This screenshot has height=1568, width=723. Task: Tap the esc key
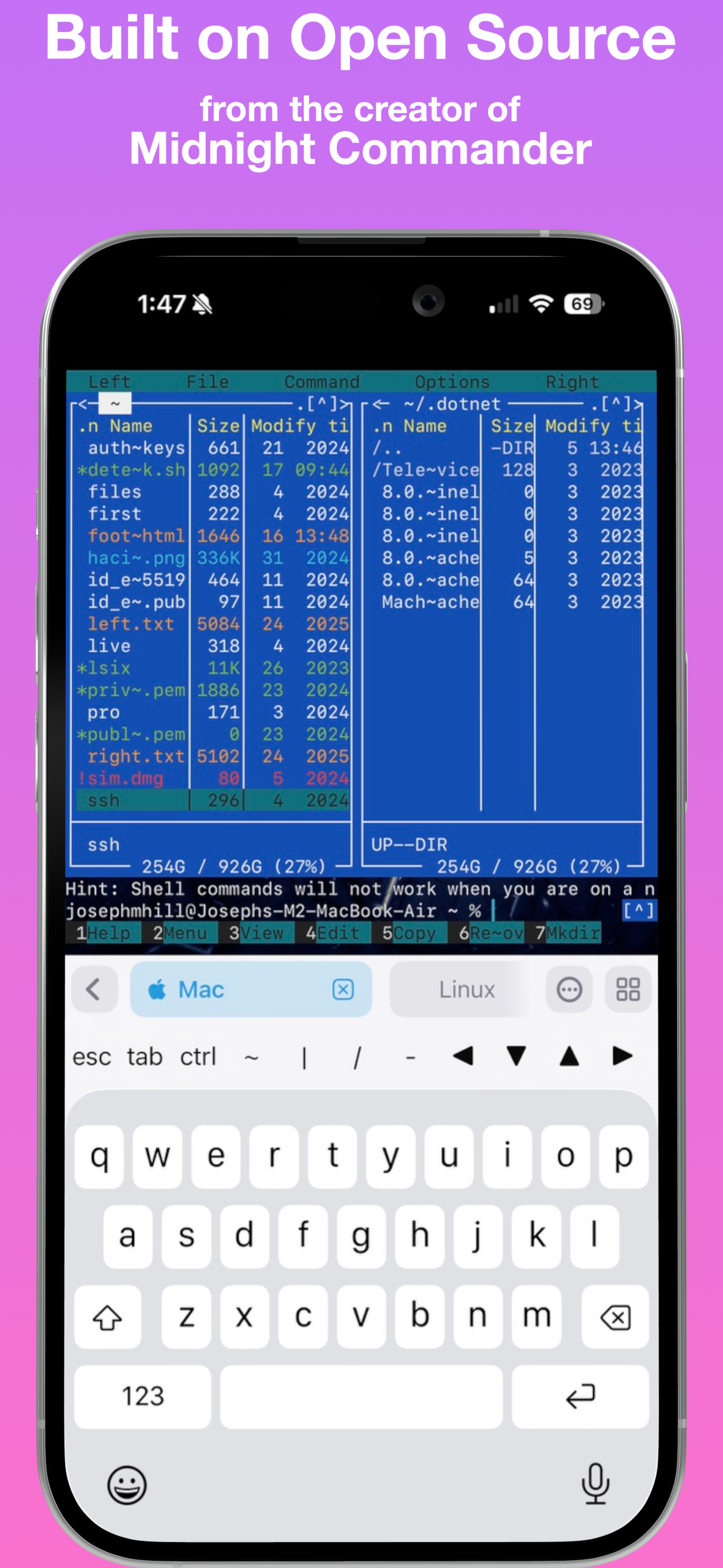point(92,1057)
